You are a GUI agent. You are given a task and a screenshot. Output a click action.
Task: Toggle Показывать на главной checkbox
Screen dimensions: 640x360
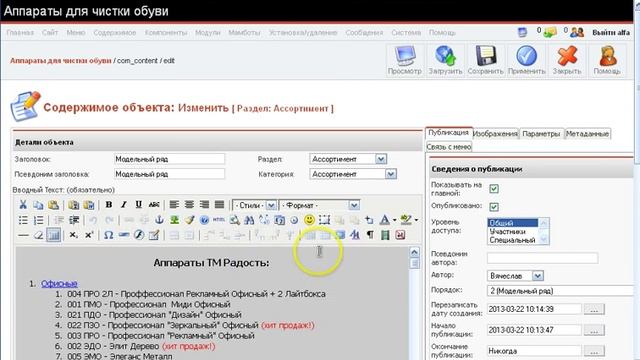(x=494, y=189)
